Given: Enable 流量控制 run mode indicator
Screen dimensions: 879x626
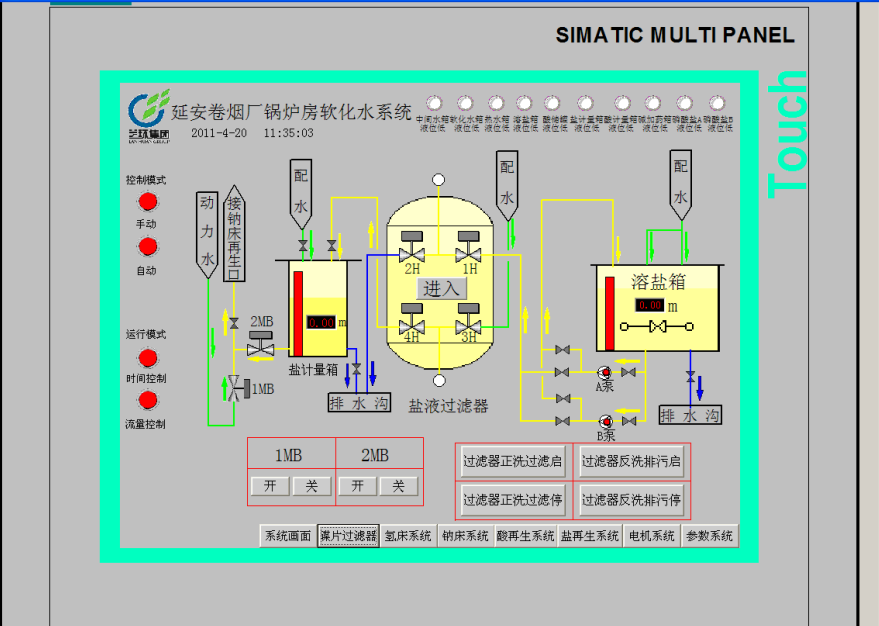Looking at the screenshot, I should [148, 401].
